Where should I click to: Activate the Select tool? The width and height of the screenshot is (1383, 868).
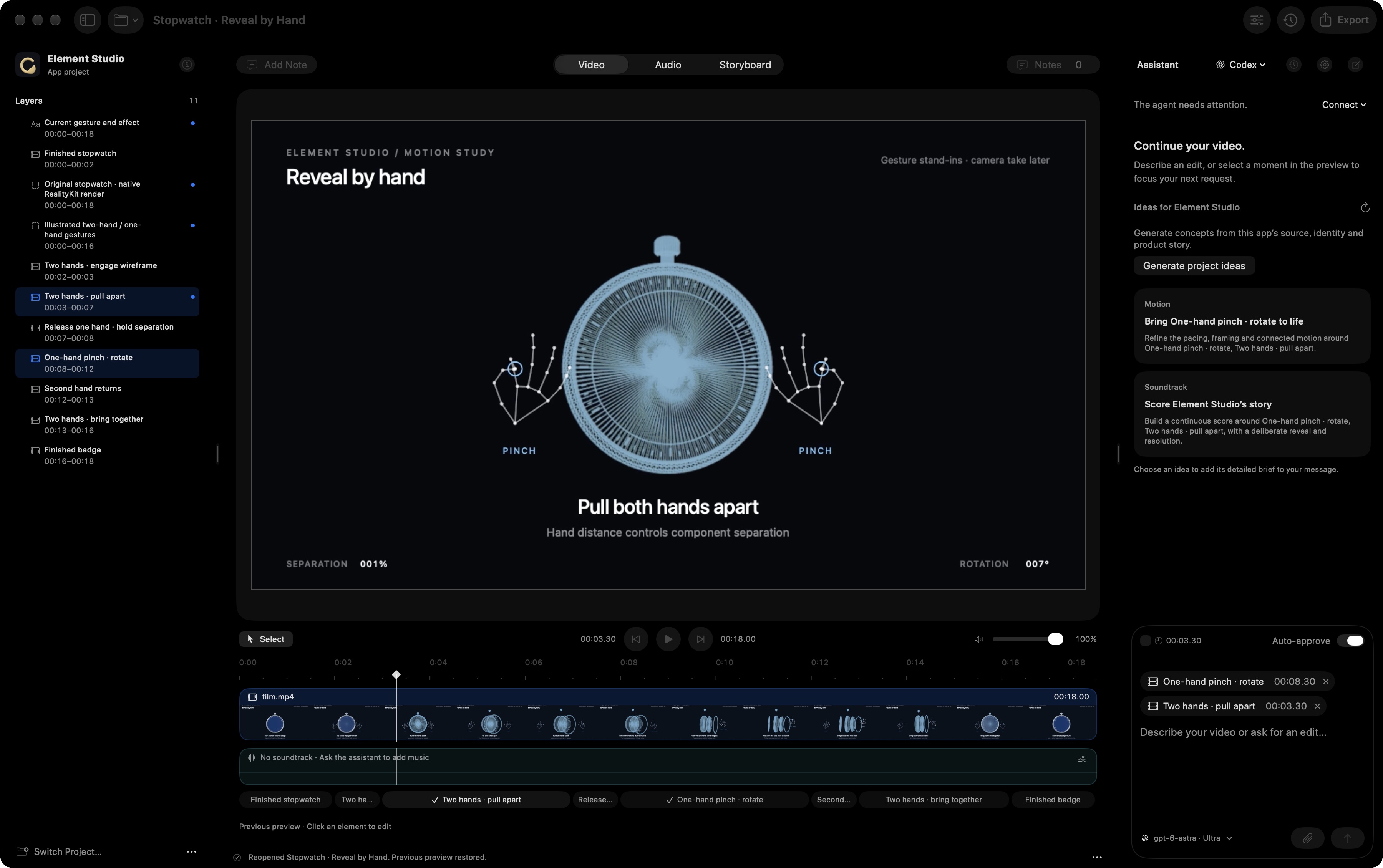pos(266,639)
